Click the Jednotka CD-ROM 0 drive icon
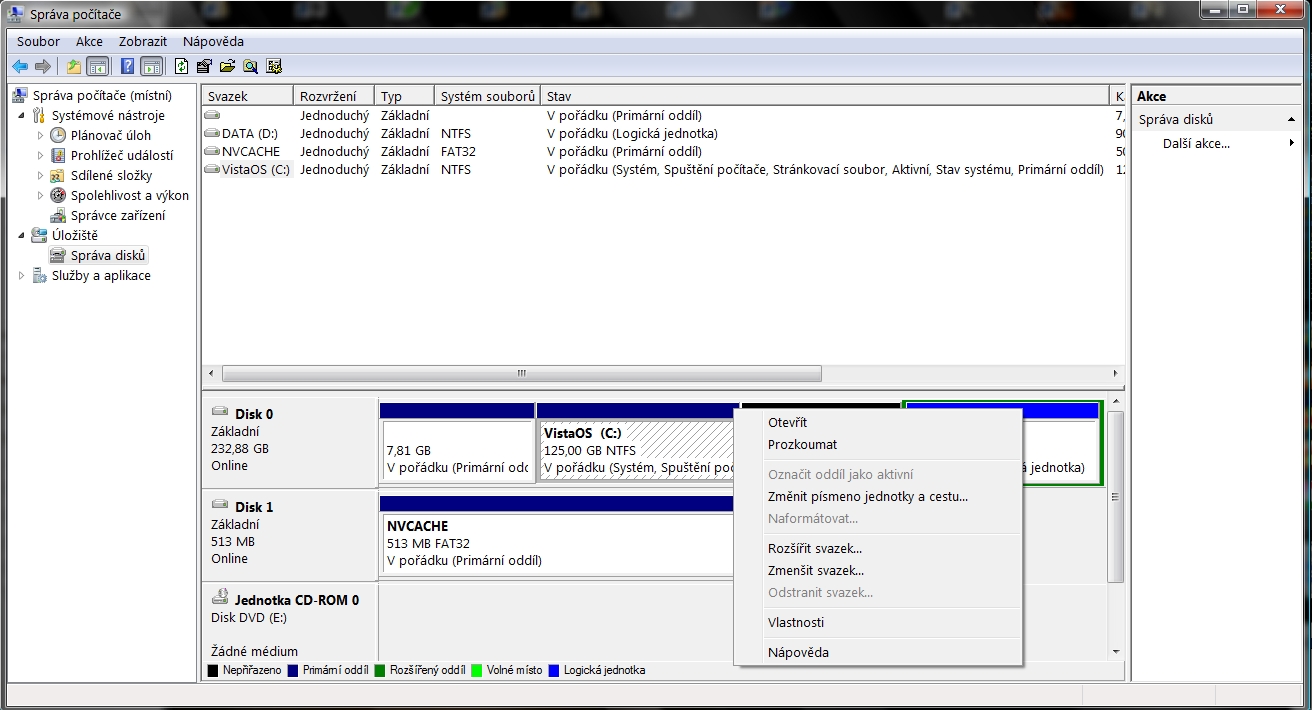Viewport: 1312px width, 710px height. tap(220, 599)
